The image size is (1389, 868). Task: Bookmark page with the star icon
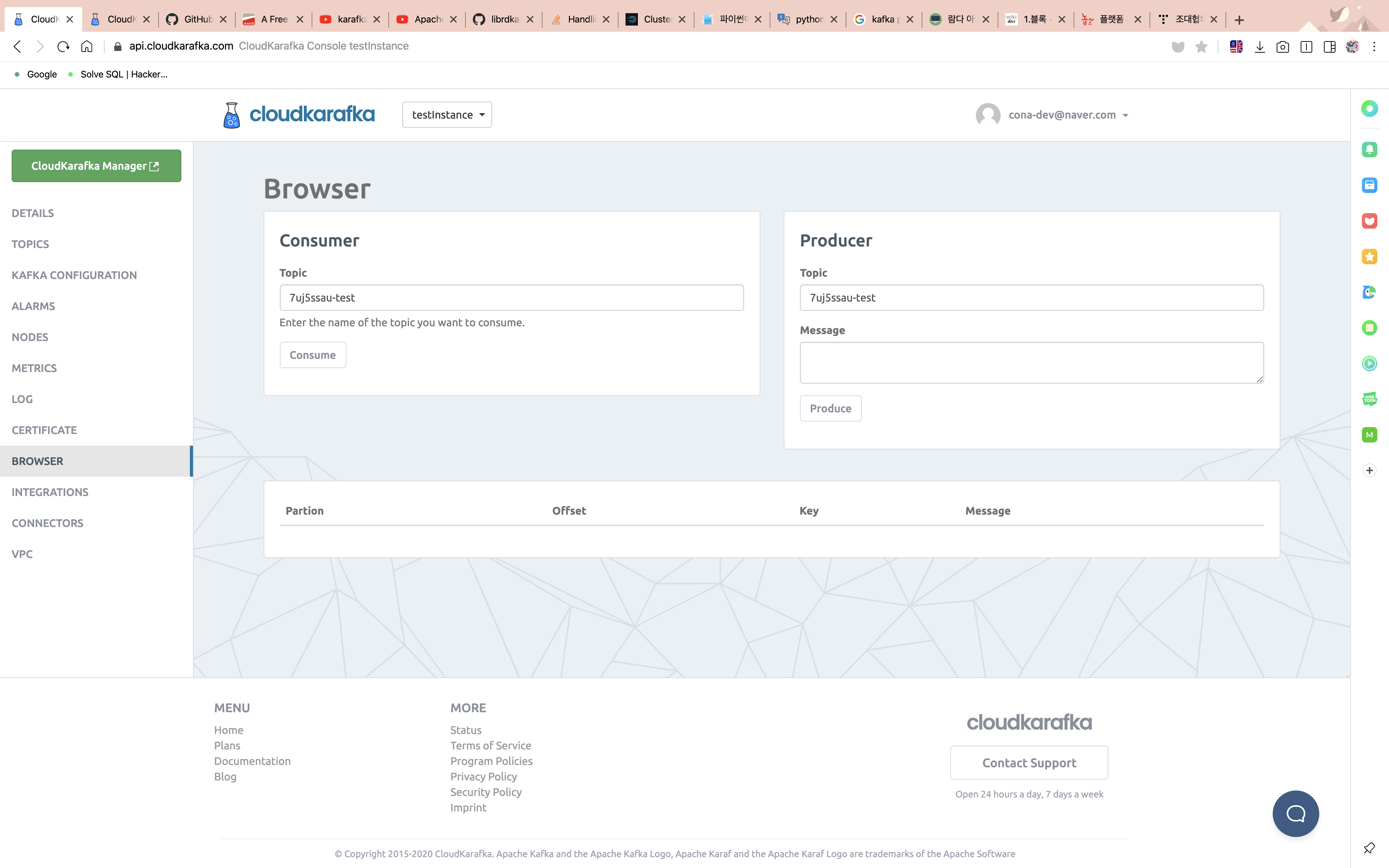(x=1201, y=47)
